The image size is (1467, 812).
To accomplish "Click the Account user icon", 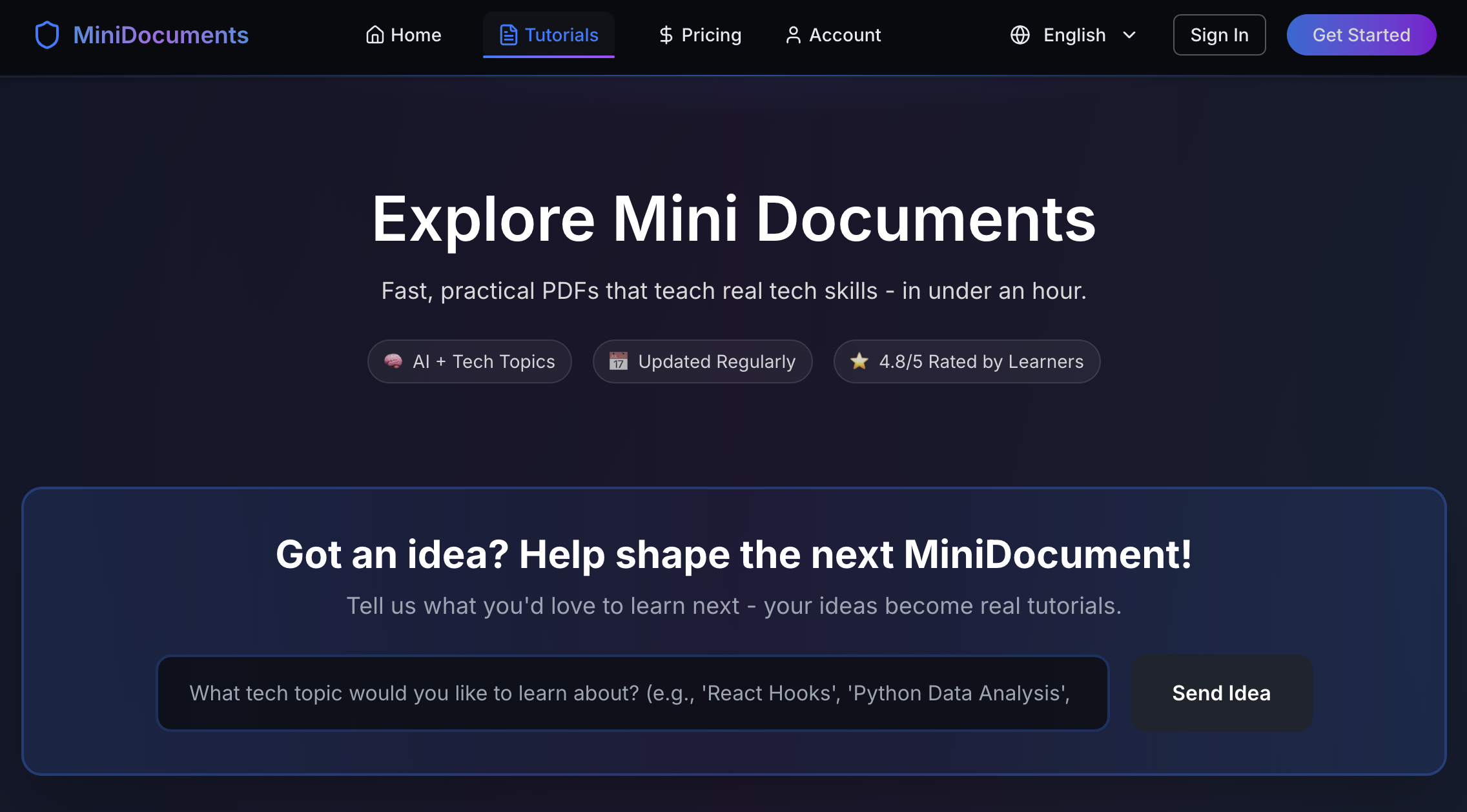I will tap(793, 35).
